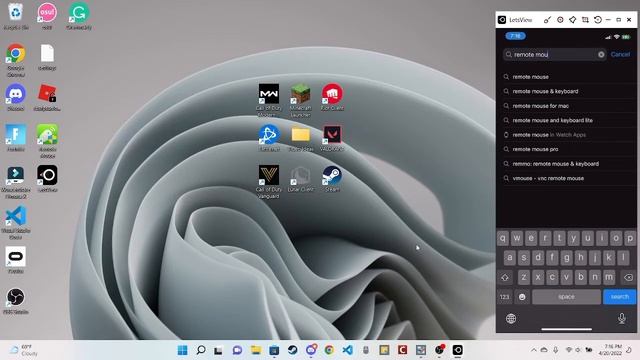Tap the blue search key
The width and height of the screenshot is (640, 360).
[619, 297]
